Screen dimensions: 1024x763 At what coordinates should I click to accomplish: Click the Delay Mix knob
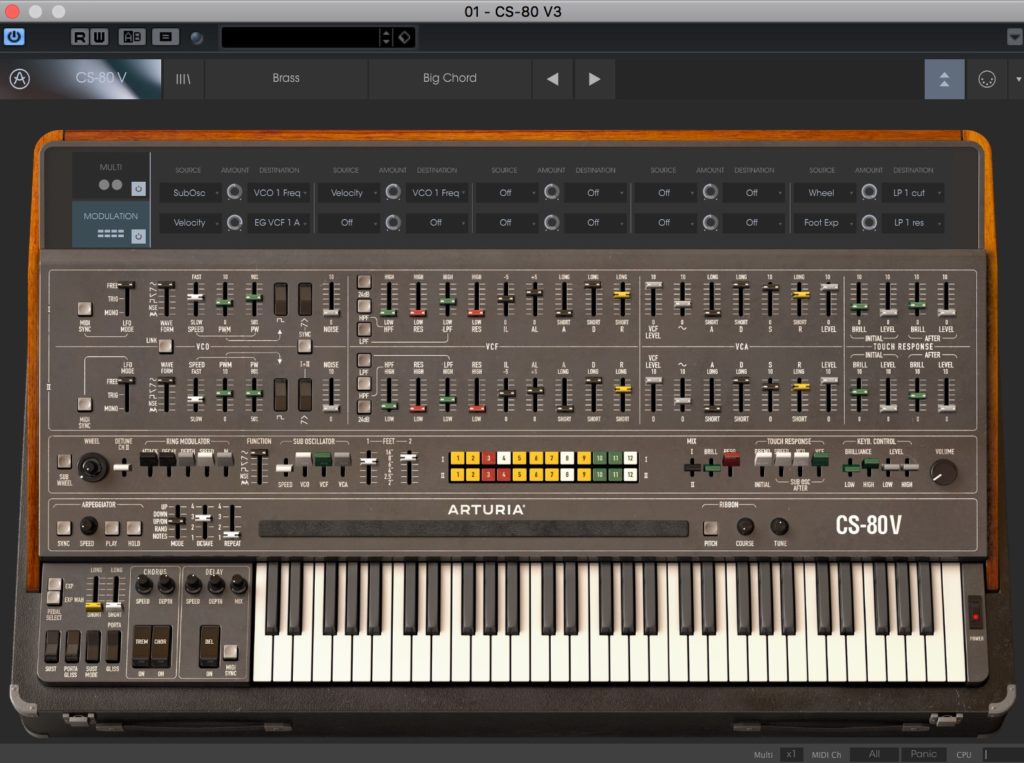238,584
